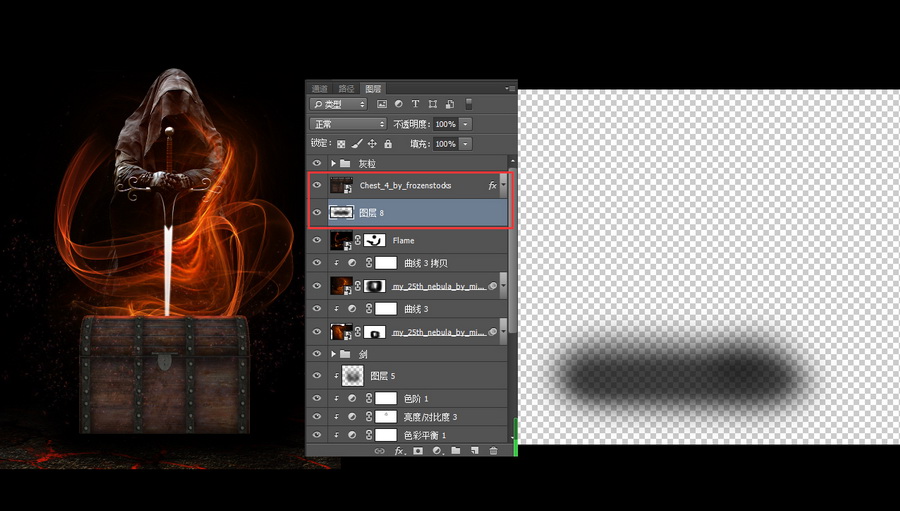The image size is (900, 511).
Task: Expand the 剑 group triangle
Action: click(x=333, y=354)
